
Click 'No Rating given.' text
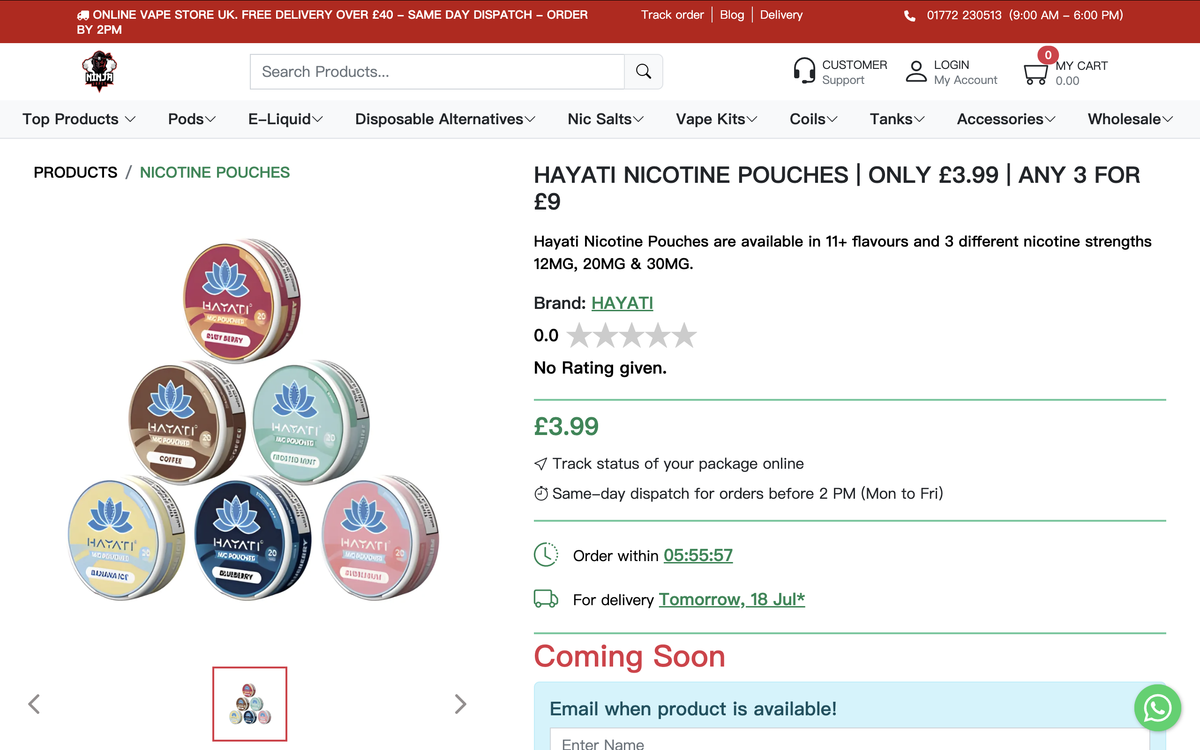tap(600, 368)
